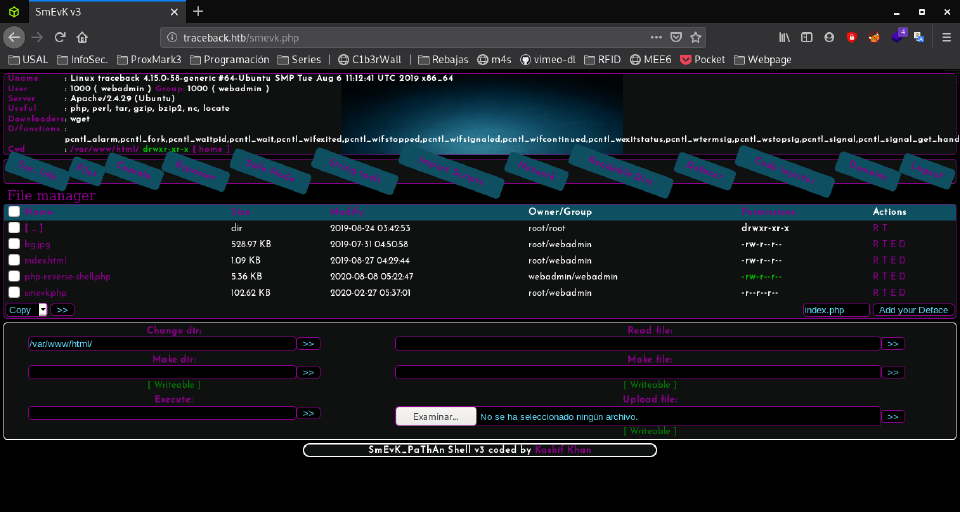Click the Add your Deface button
The height and width of the screenshot is (512, 960).
914,310
